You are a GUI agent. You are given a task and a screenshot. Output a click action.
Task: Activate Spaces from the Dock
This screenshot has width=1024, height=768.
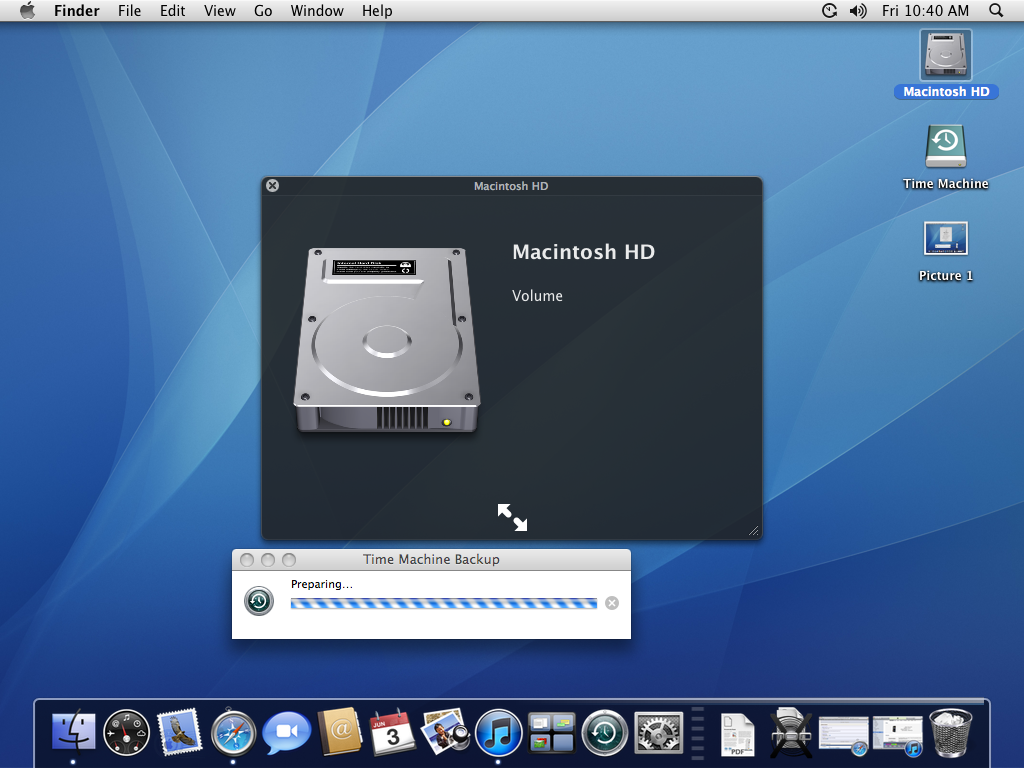(x=552, y=732)
